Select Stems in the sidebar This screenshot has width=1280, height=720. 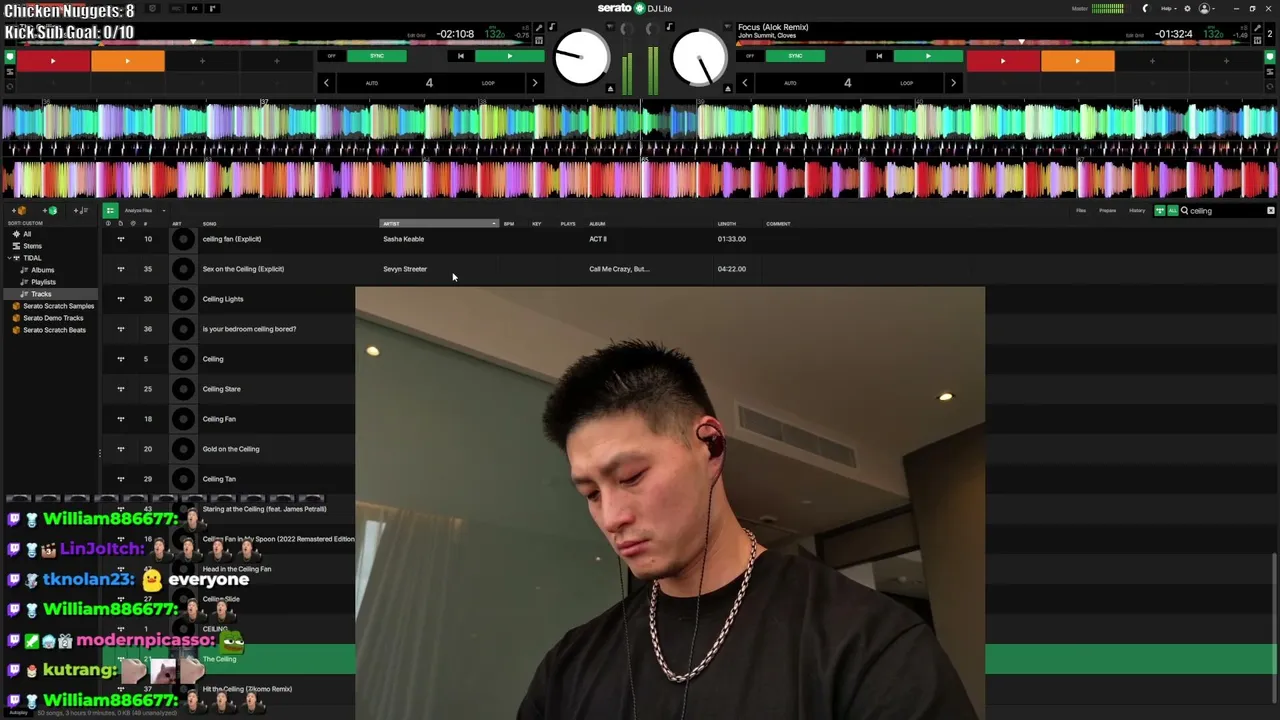tap(33, 246)
